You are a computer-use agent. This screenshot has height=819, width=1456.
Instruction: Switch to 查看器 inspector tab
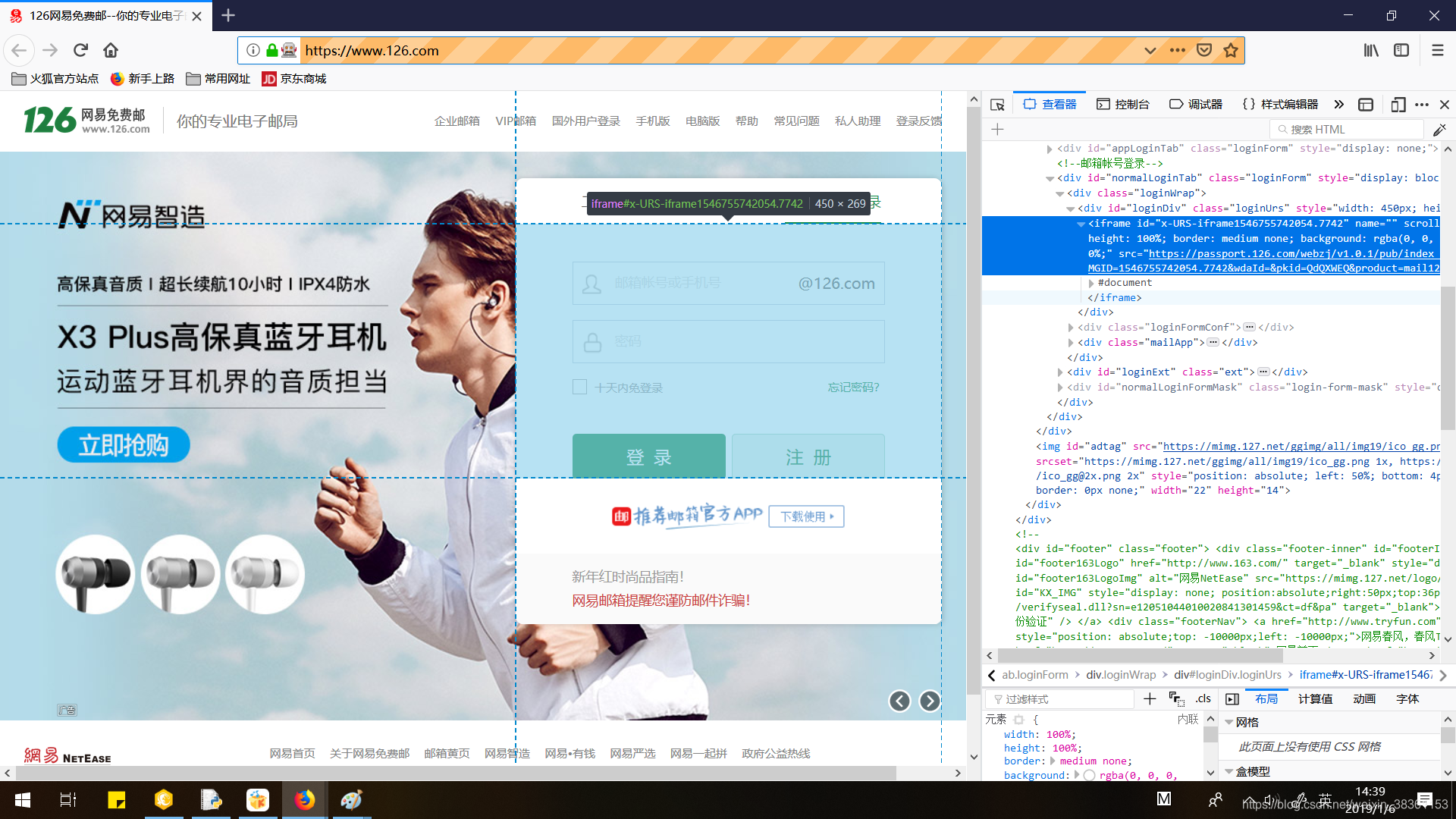[x=1050, y=105]
